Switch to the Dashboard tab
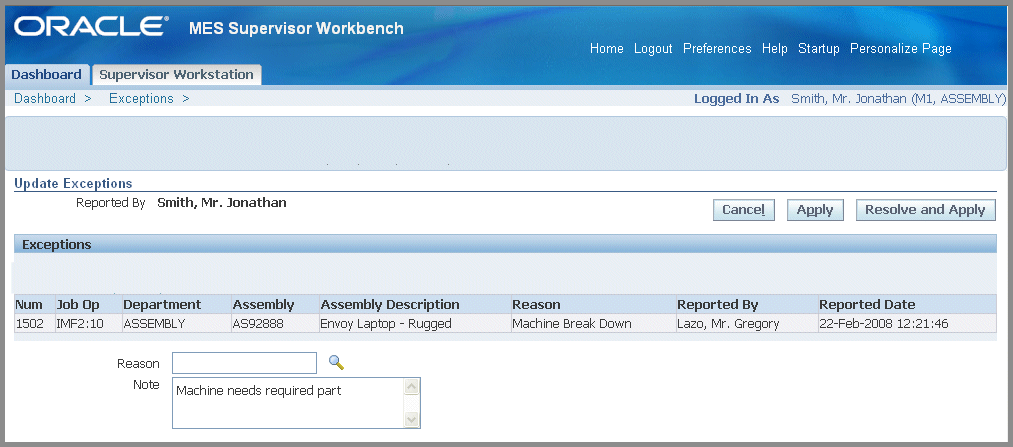The width and height of the screenshot is (1013, 447). 47,75
